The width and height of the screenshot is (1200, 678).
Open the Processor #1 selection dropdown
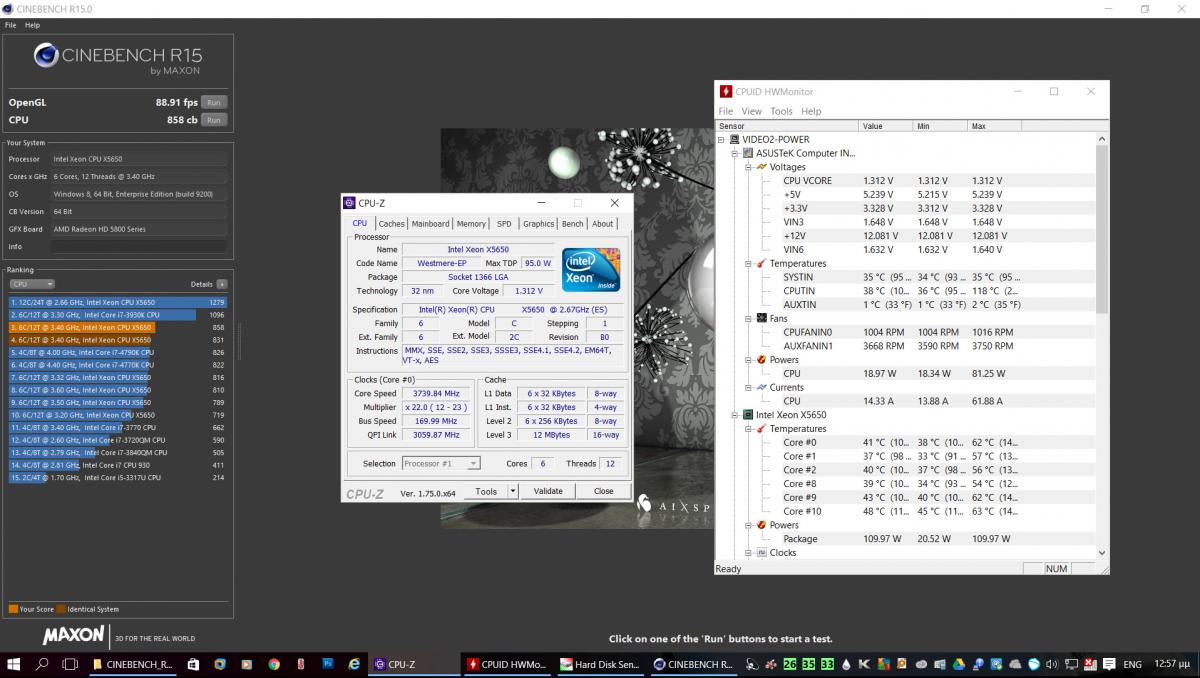441,463
